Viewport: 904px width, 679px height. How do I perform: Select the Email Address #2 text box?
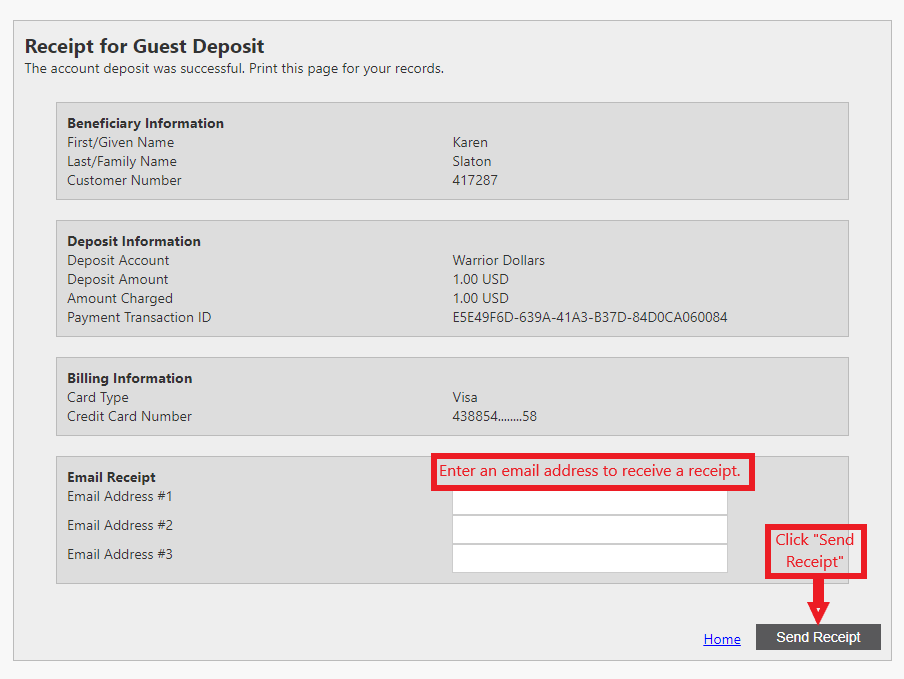coord(589,529)
